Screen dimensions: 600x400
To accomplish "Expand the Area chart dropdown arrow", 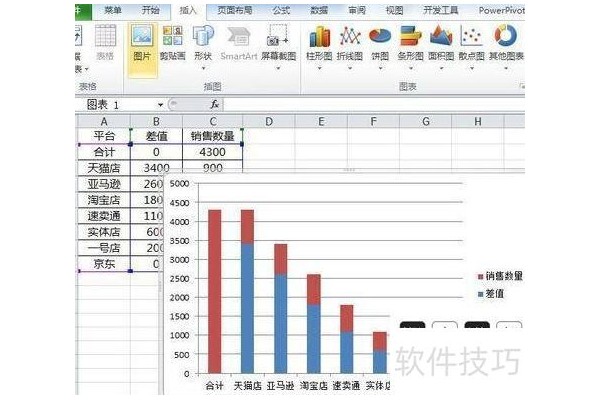I will tap(441, 69).
